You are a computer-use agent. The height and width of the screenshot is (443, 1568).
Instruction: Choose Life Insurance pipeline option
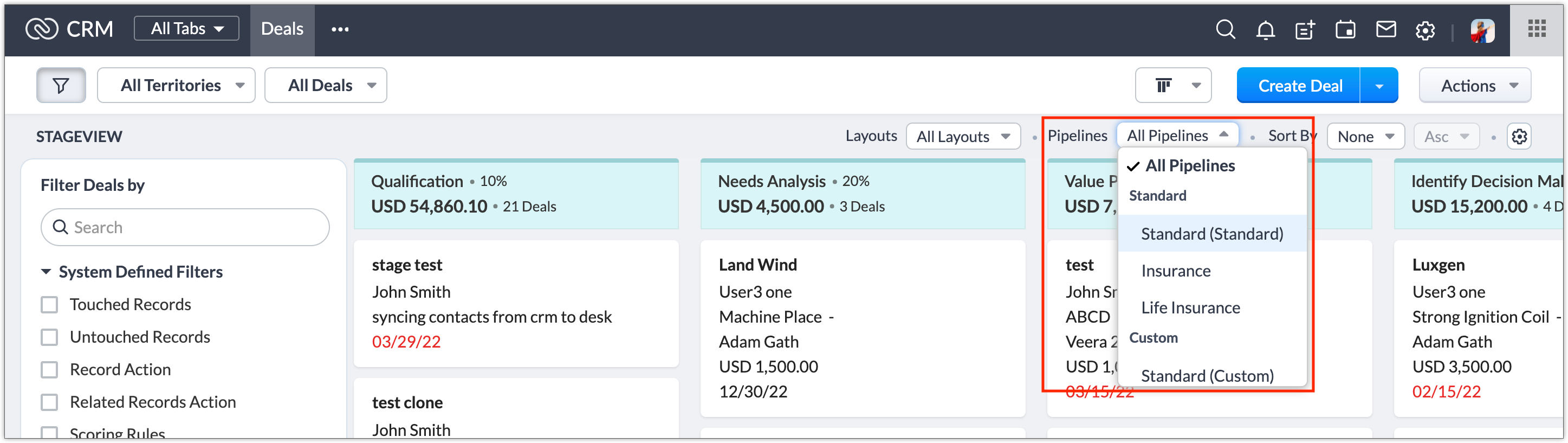click(1190, 308)
